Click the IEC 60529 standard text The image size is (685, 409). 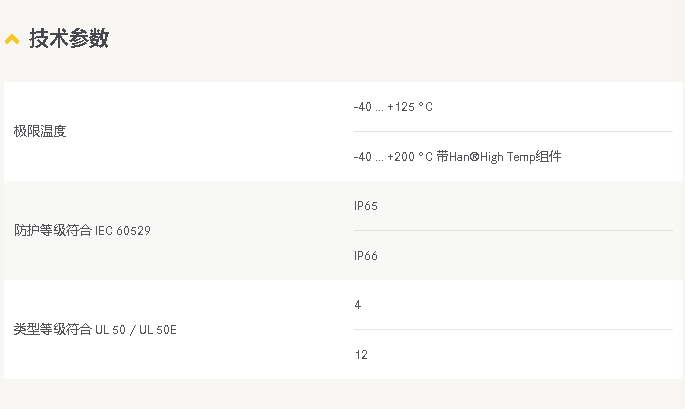[124, 230]
